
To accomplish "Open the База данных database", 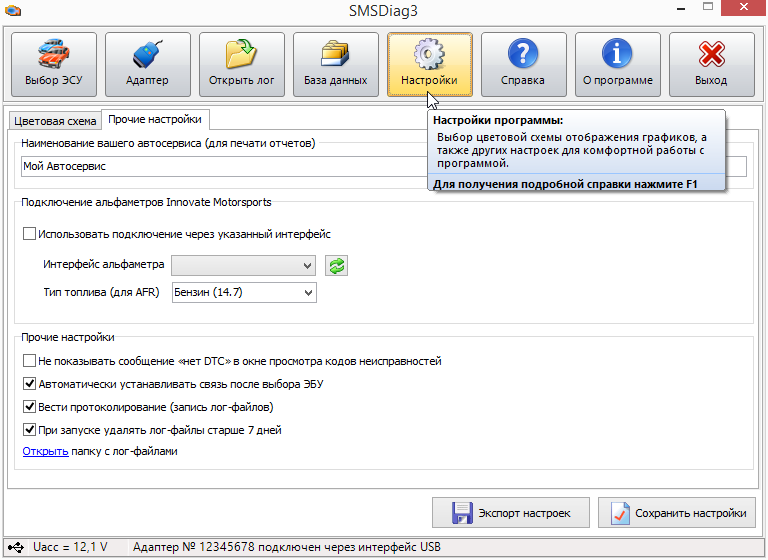I will (335, 64).
